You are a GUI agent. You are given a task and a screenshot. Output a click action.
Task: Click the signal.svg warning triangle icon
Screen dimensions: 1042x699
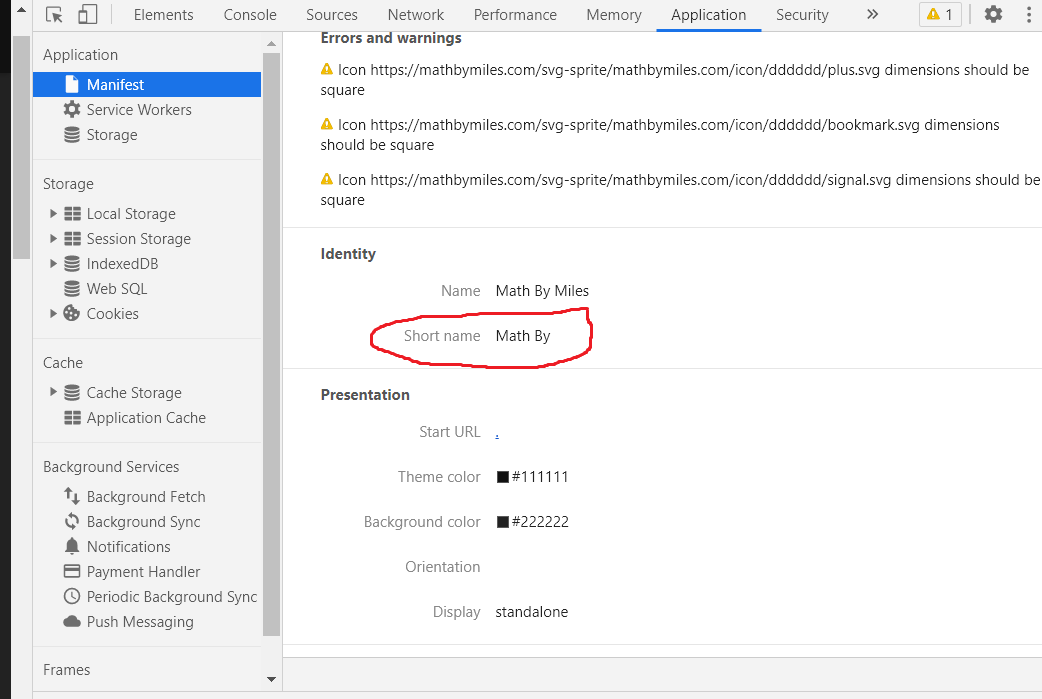point(327,178)
